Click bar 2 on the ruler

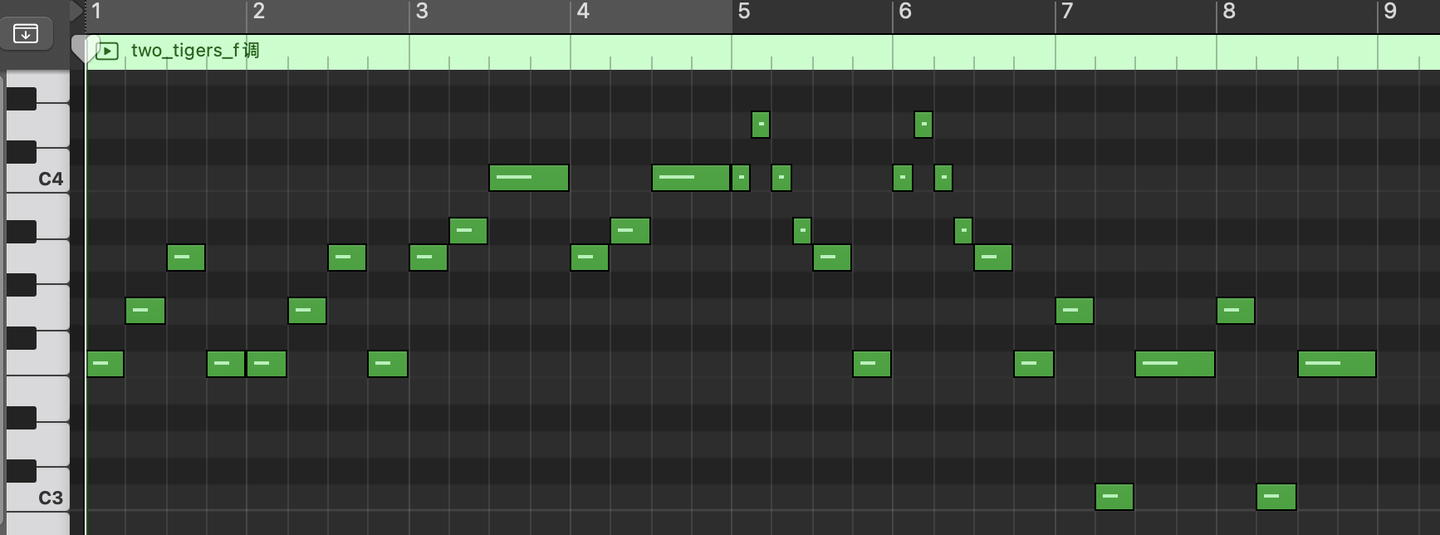[x=259, y=11]
